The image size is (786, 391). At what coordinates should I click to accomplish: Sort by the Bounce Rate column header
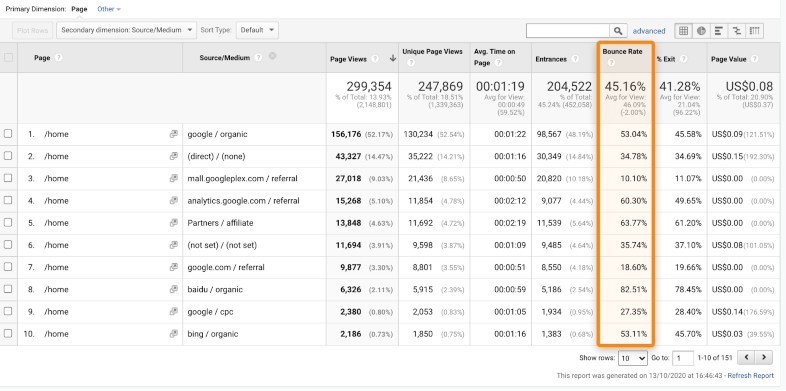pyautogui.click(x=622, y=52)
